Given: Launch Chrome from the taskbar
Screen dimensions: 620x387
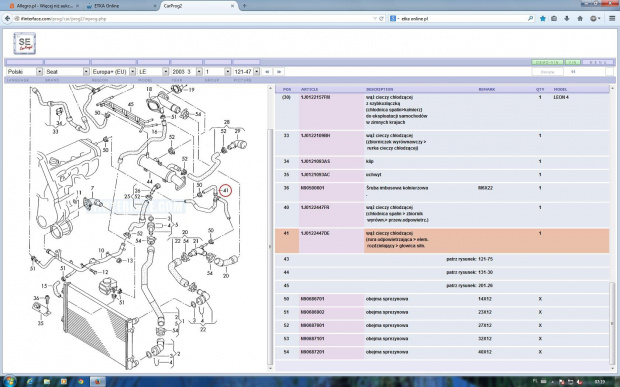Looking at the screenshot, I should click(81, 381).
